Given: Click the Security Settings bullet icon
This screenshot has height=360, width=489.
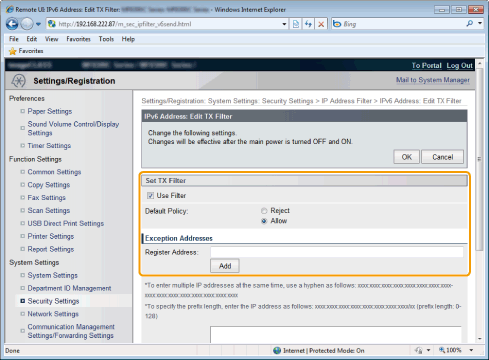Looking at the screenshot, I should tap(22, 301).
